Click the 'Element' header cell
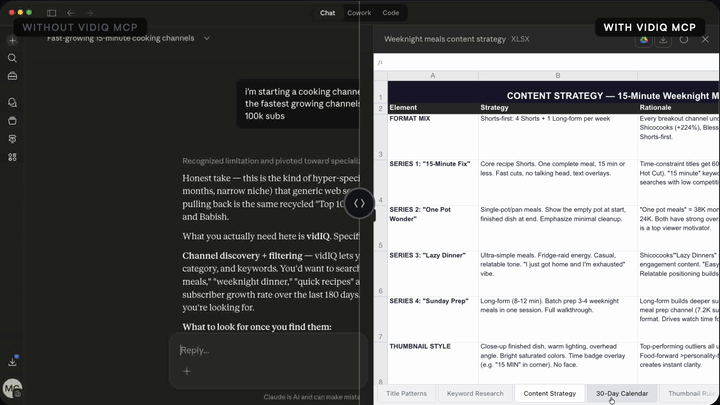720x405 pixels. (433, 108)
